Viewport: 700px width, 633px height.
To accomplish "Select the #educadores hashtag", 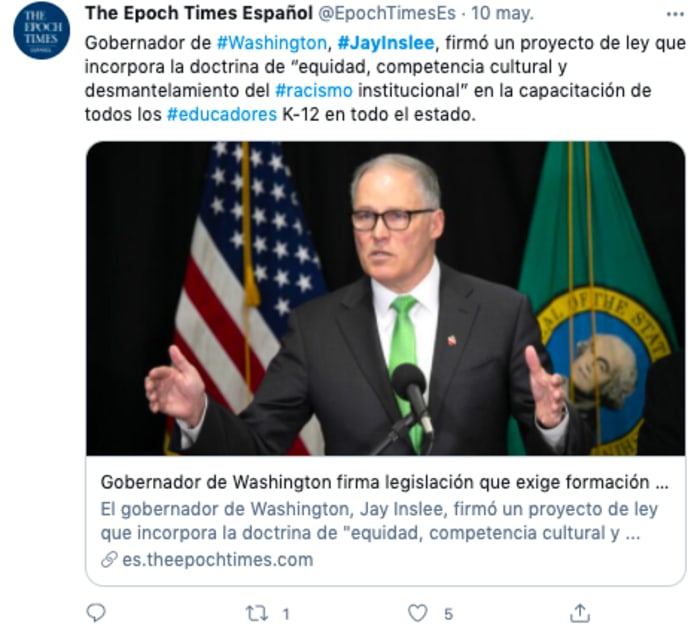I will click(222, 114).
